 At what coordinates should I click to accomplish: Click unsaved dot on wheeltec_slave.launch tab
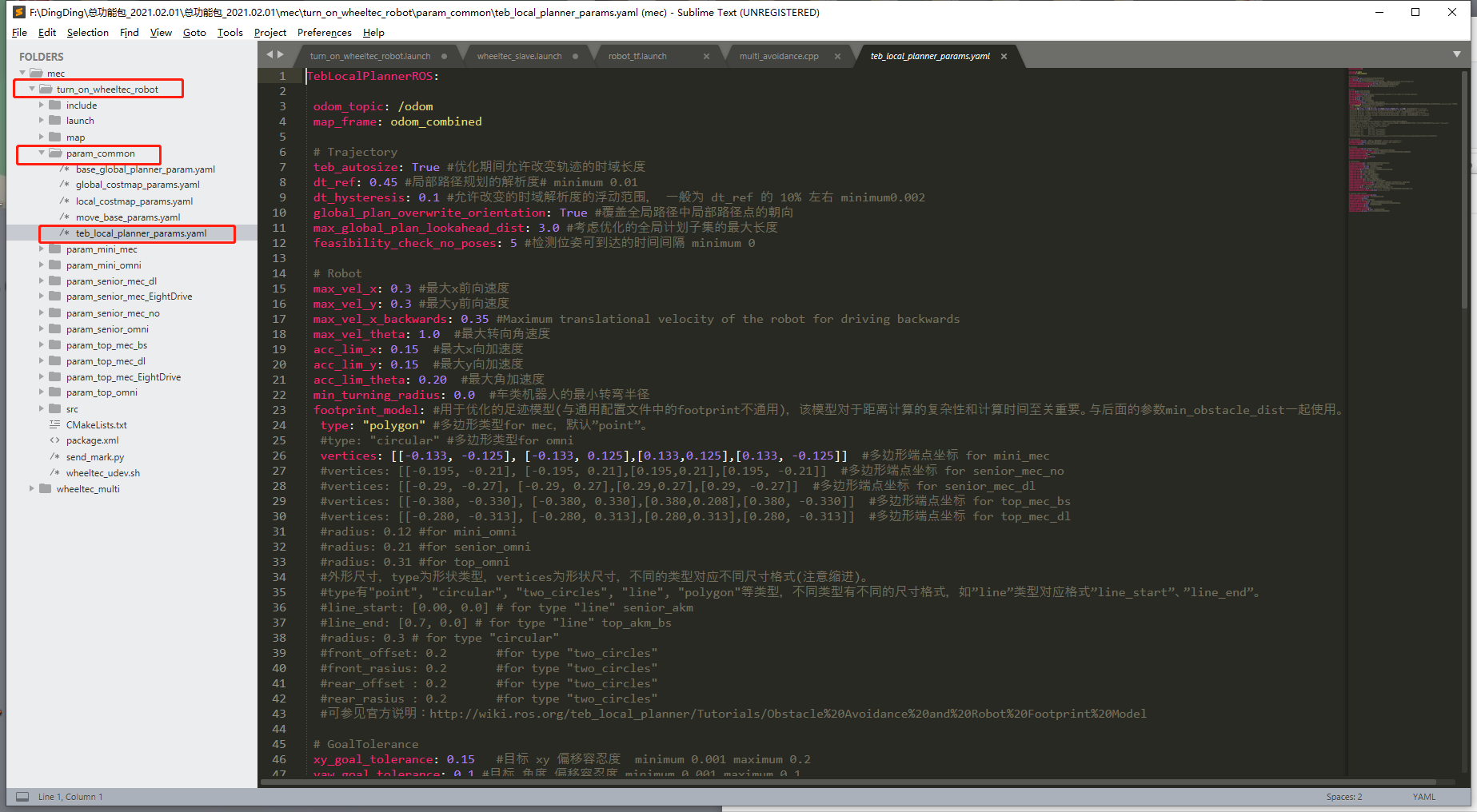coord(575,56)
